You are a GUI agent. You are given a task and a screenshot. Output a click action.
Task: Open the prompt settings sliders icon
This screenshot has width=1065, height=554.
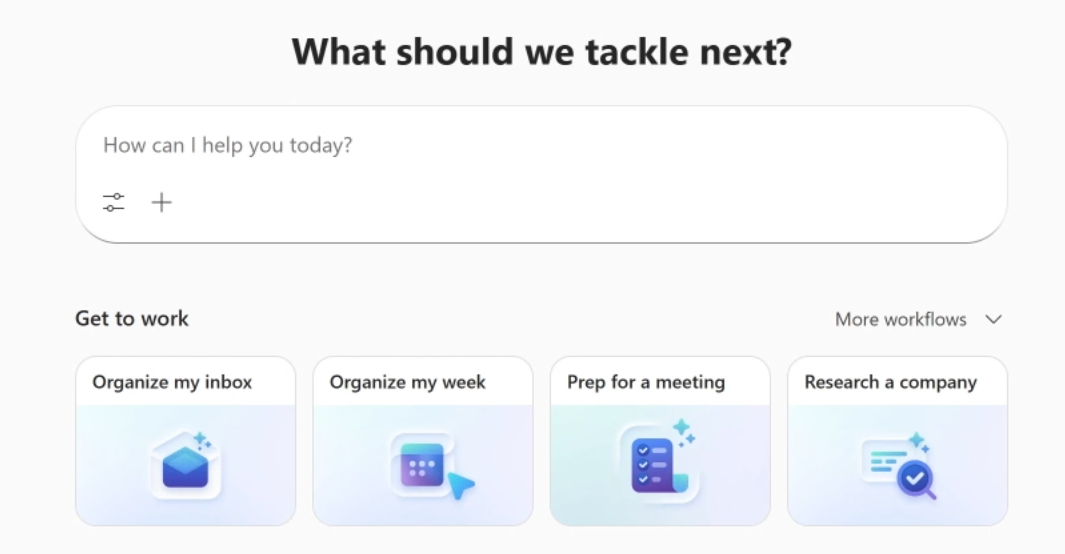[x=114, y=203]
